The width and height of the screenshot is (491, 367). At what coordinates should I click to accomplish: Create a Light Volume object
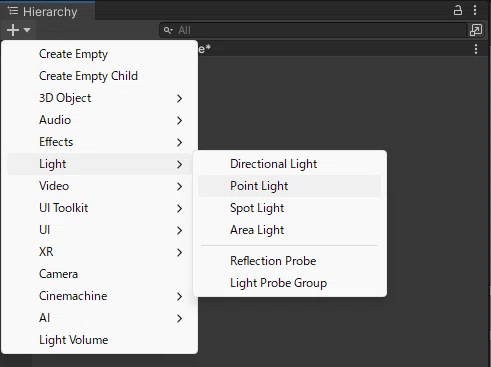99,340
